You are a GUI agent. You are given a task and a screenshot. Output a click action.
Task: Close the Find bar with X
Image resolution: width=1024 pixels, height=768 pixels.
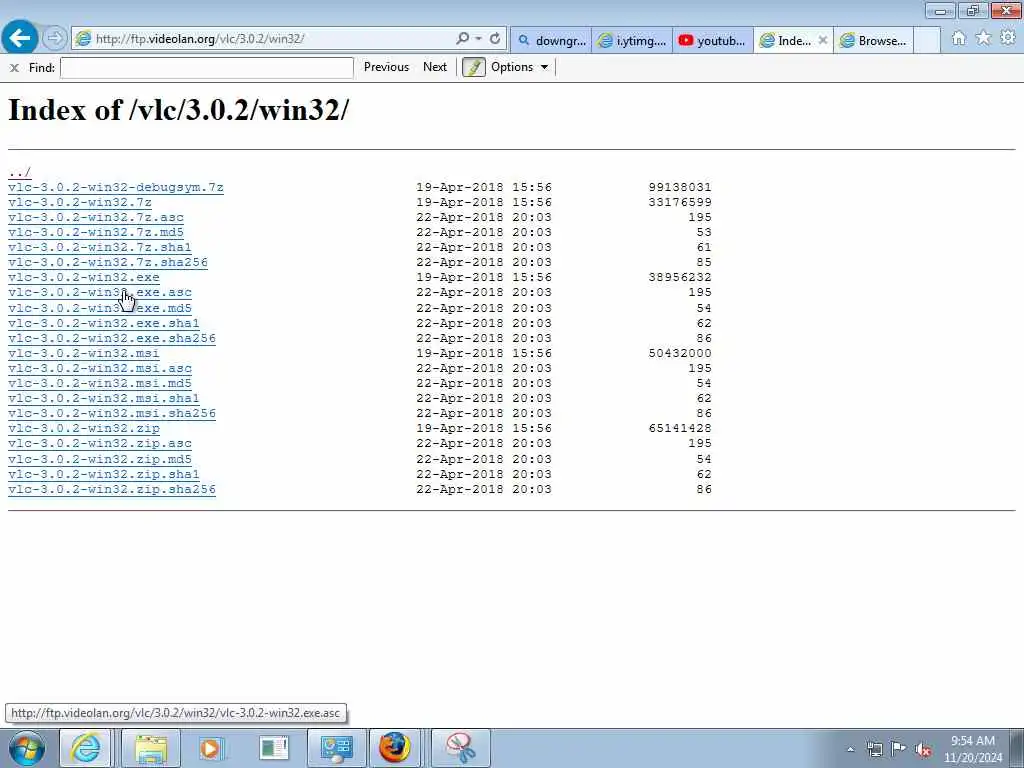point(14,67)
